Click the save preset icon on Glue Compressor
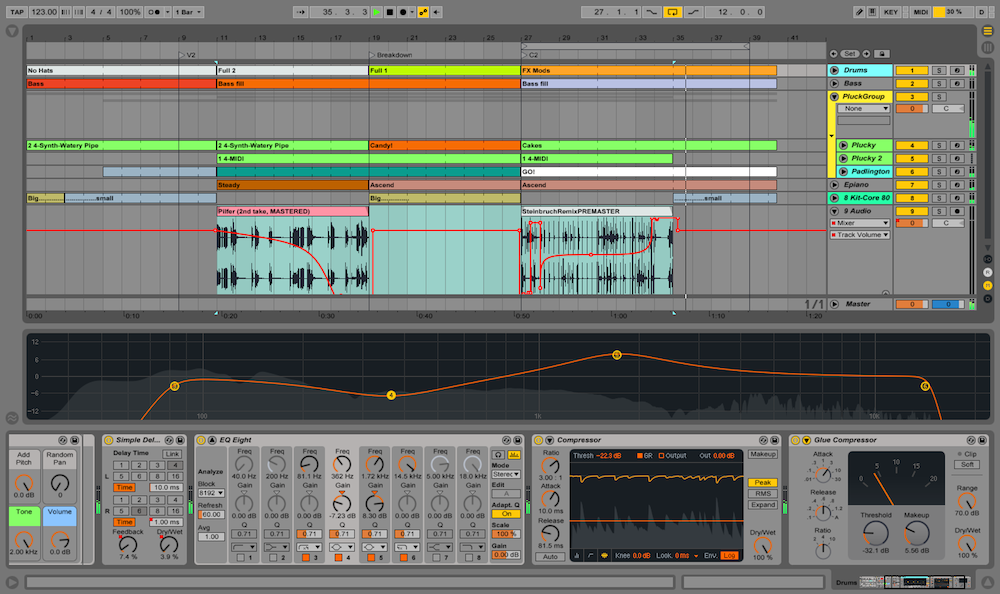Image resolution: width=1000 pixels, height=594 pixels. (982, 440)
